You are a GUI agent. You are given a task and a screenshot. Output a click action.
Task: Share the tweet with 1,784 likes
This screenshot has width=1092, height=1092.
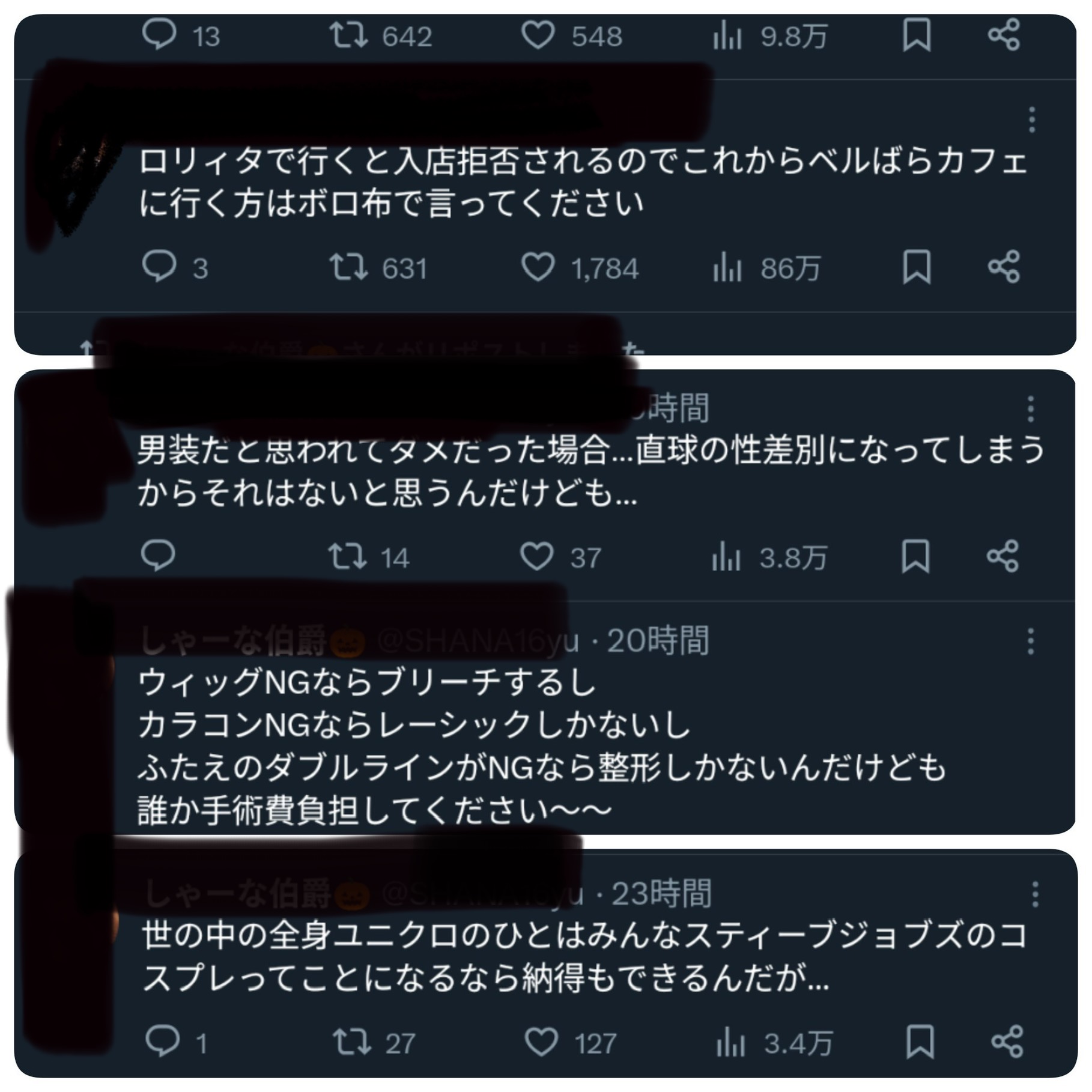(x=1004, y=267)
